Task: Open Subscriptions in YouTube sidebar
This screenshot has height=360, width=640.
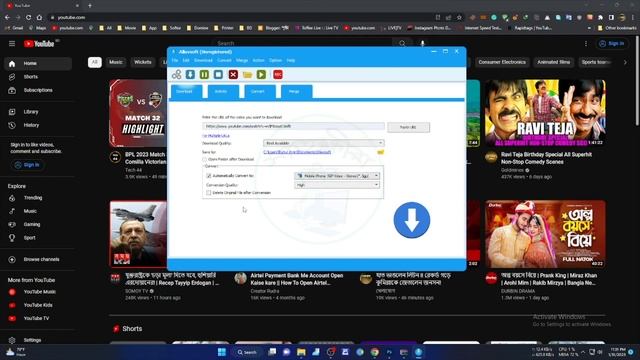Action: pos(38,90)
